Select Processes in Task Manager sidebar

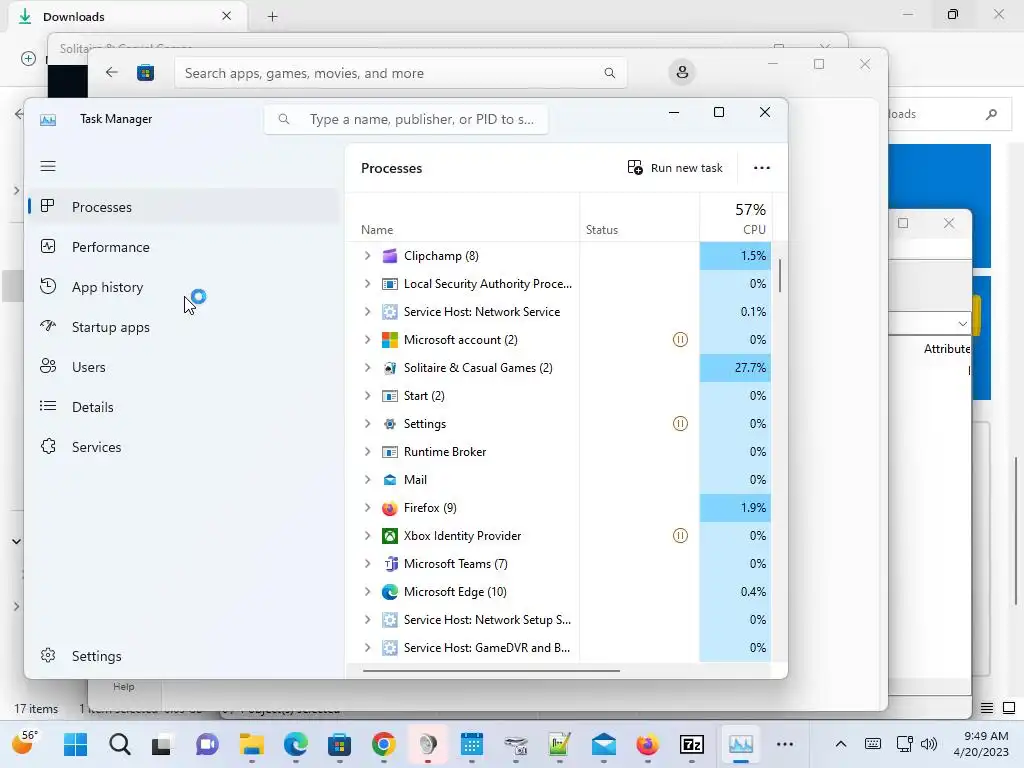click(x=183, y=207)
